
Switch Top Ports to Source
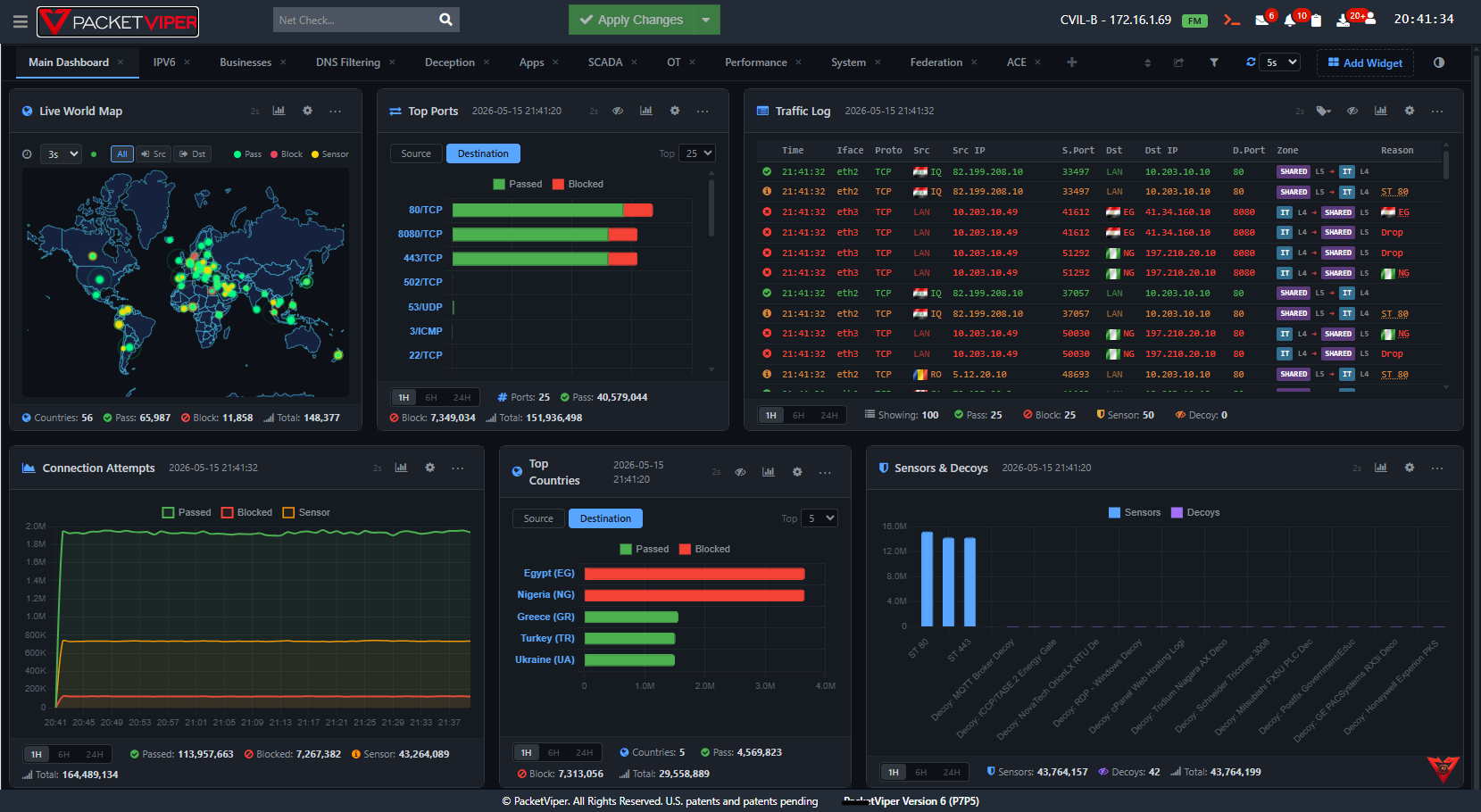pyautogui.click(x=416, y=153)
